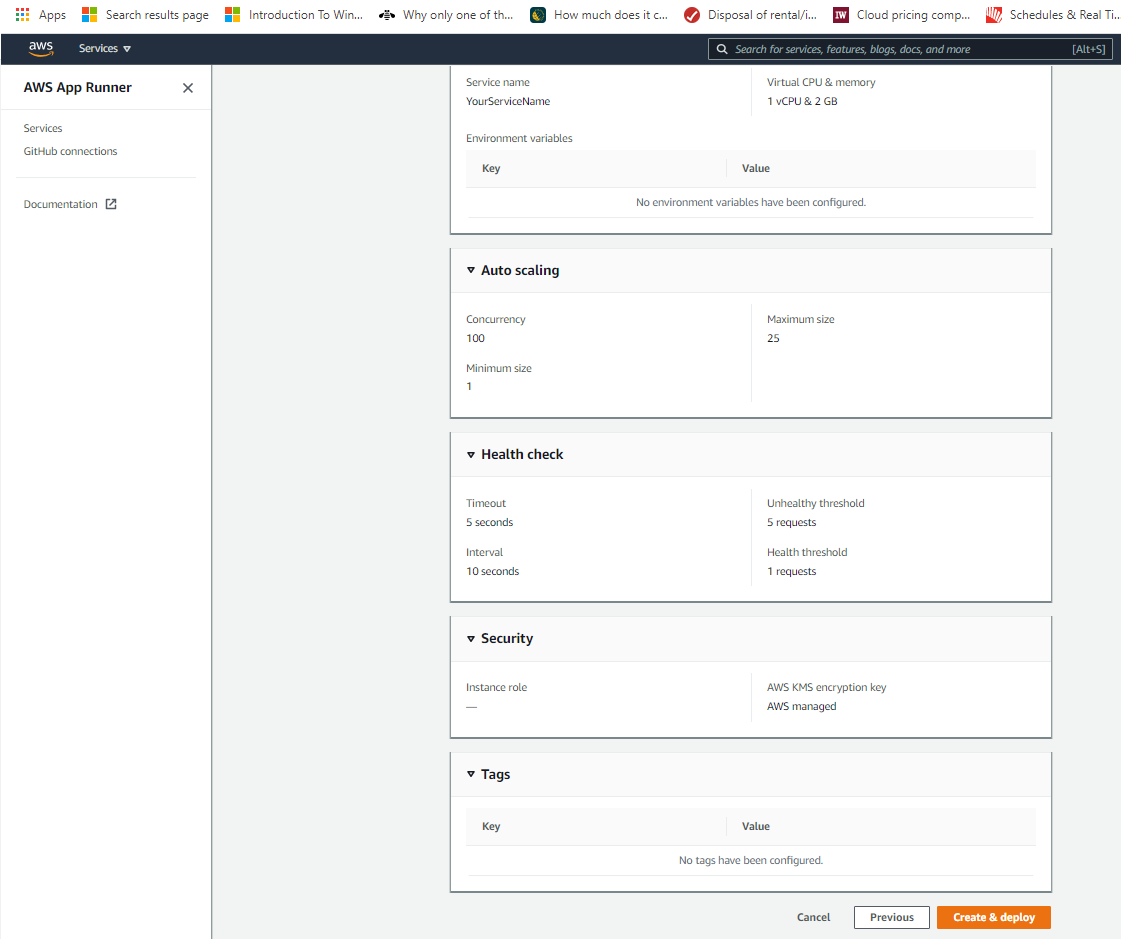Screen dimensions: 1121x939
Task: Click the Cancel button
Action: point(814,918)
